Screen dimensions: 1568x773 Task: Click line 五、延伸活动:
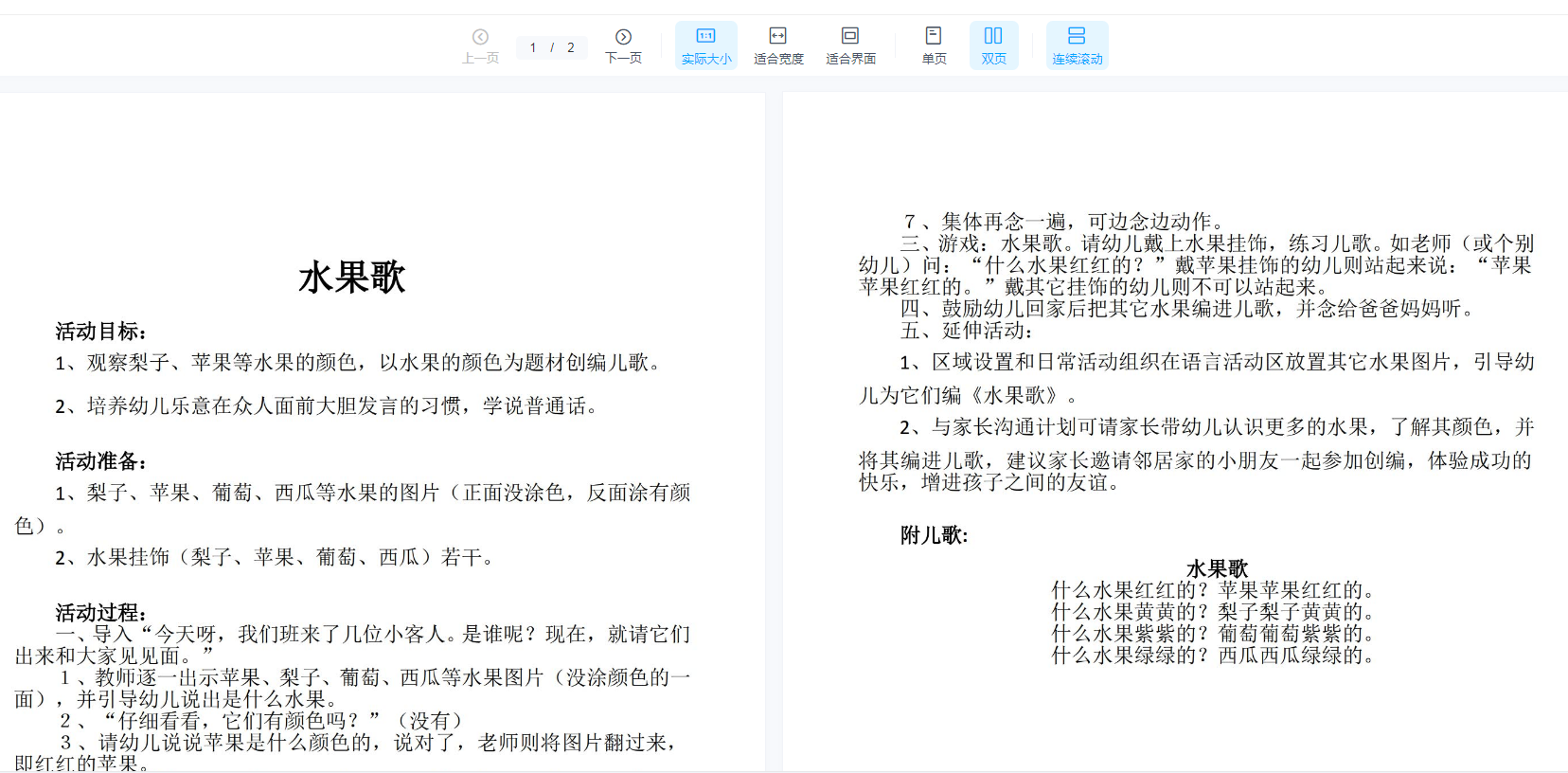[967, 331]
